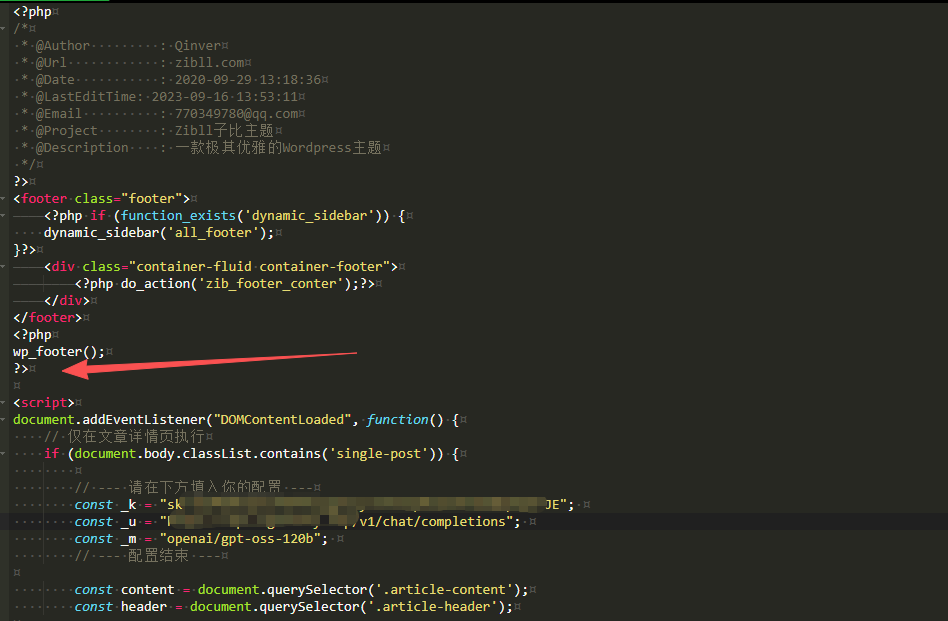Click the opening <?php tag on line one
This screenshot has width=948, height=621.
pyautogui.click(x=31, y=11)
